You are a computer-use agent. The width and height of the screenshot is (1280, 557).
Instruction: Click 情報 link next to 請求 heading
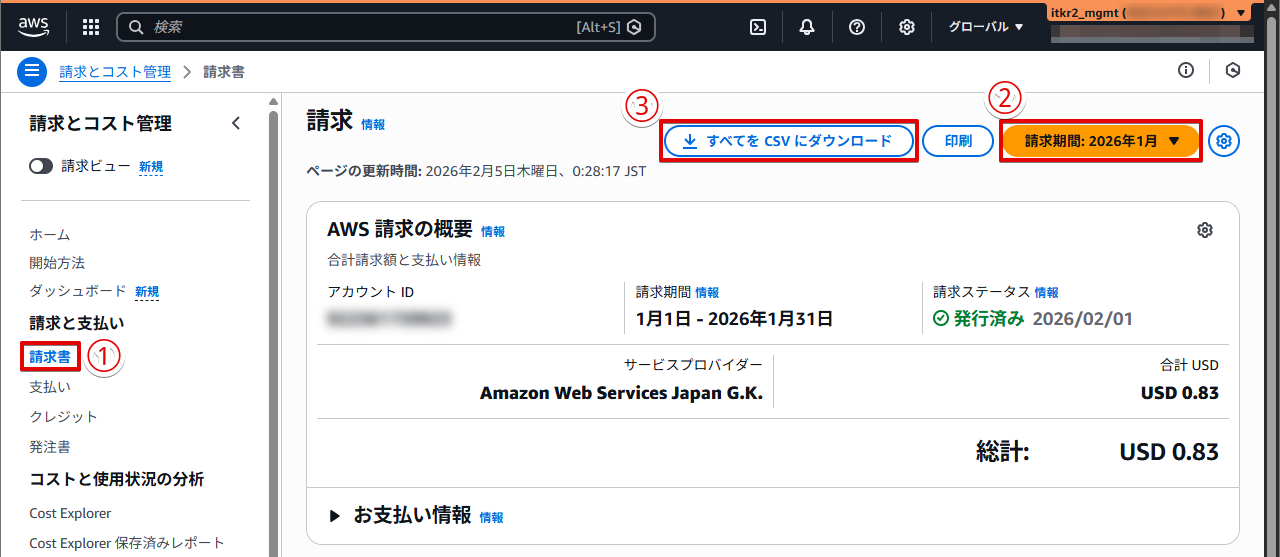[x=373, y=125]
